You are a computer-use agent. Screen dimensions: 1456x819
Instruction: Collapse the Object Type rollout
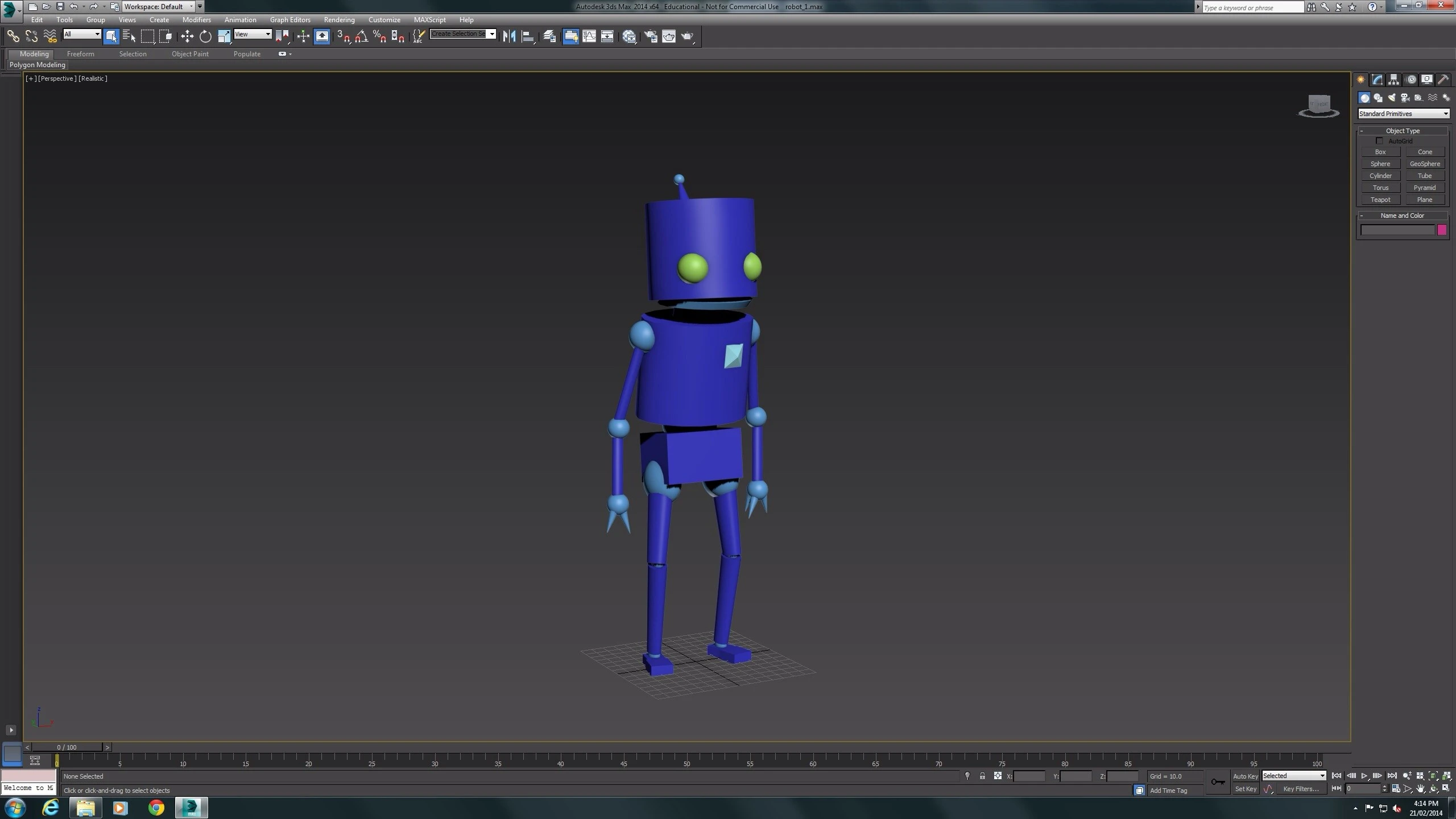point(1403,131)
